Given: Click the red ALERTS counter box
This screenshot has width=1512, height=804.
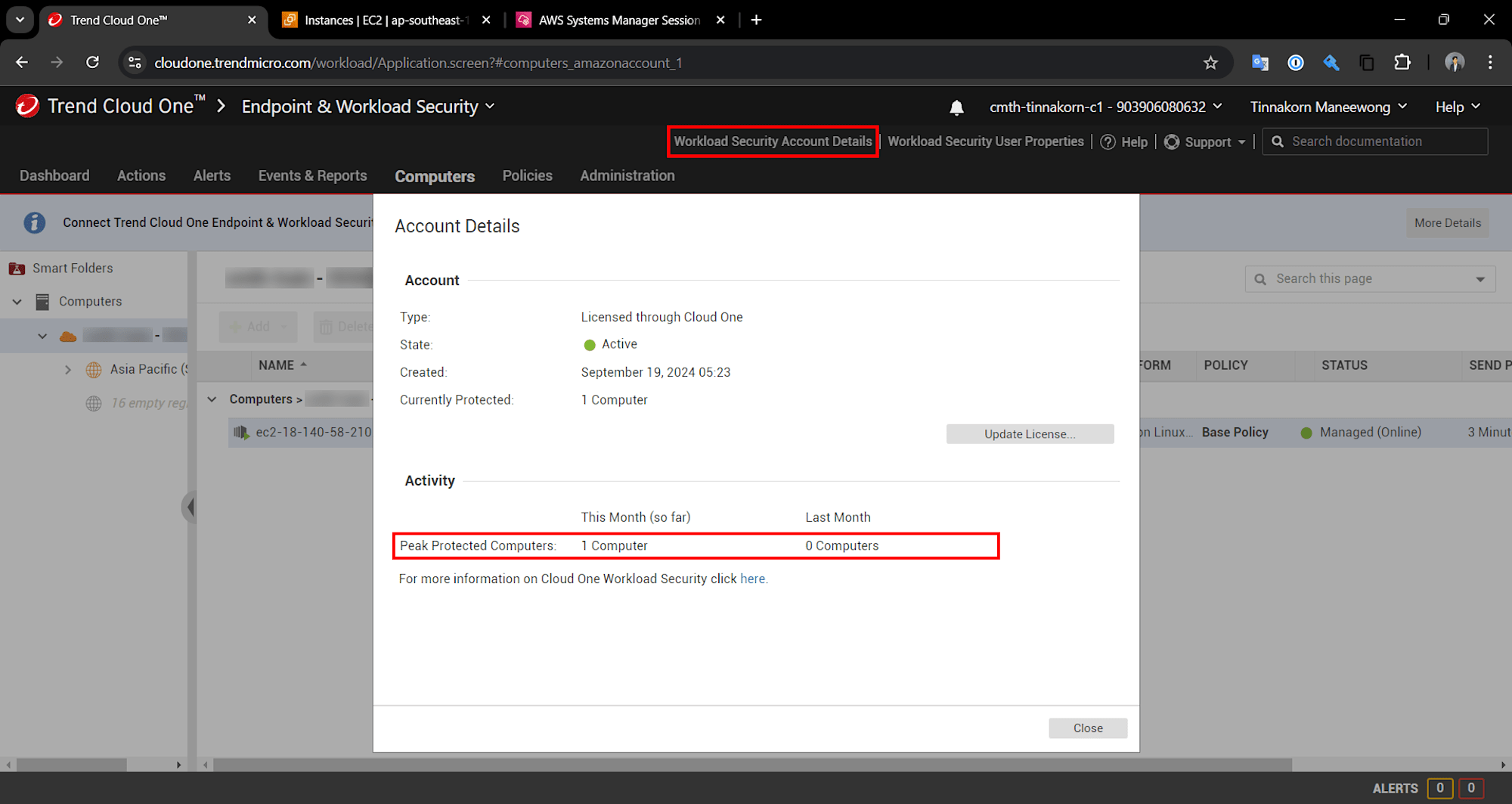Looking at the screenshot, I should click(1470, 788).
